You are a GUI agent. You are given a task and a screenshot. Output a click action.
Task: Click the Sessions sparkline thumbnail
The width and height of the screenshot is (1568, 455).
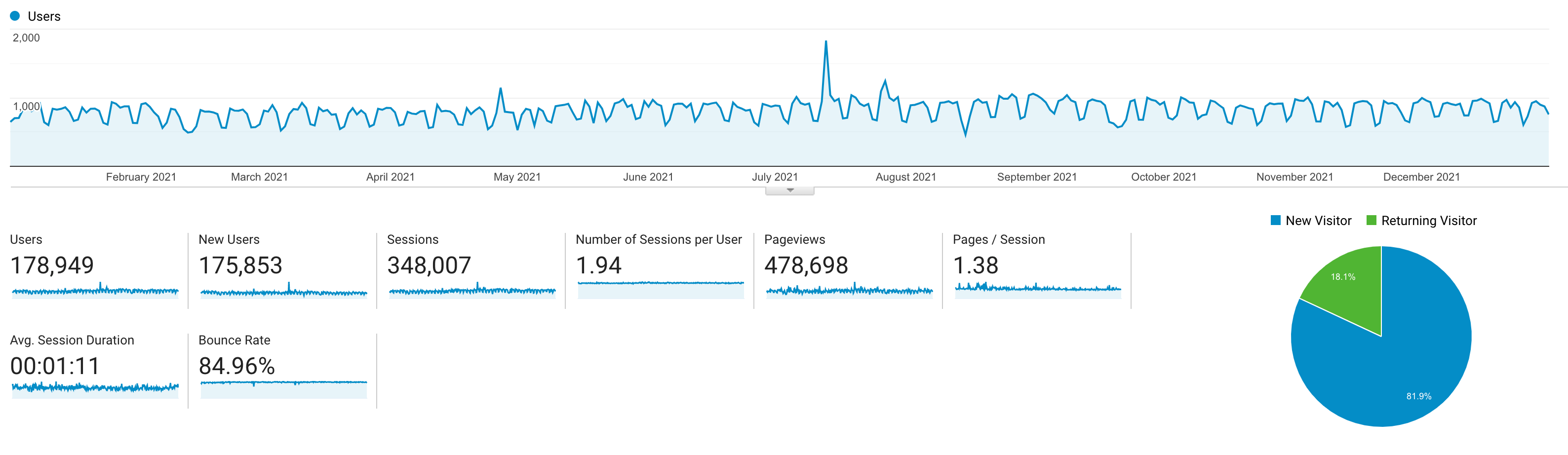[472, 291]
